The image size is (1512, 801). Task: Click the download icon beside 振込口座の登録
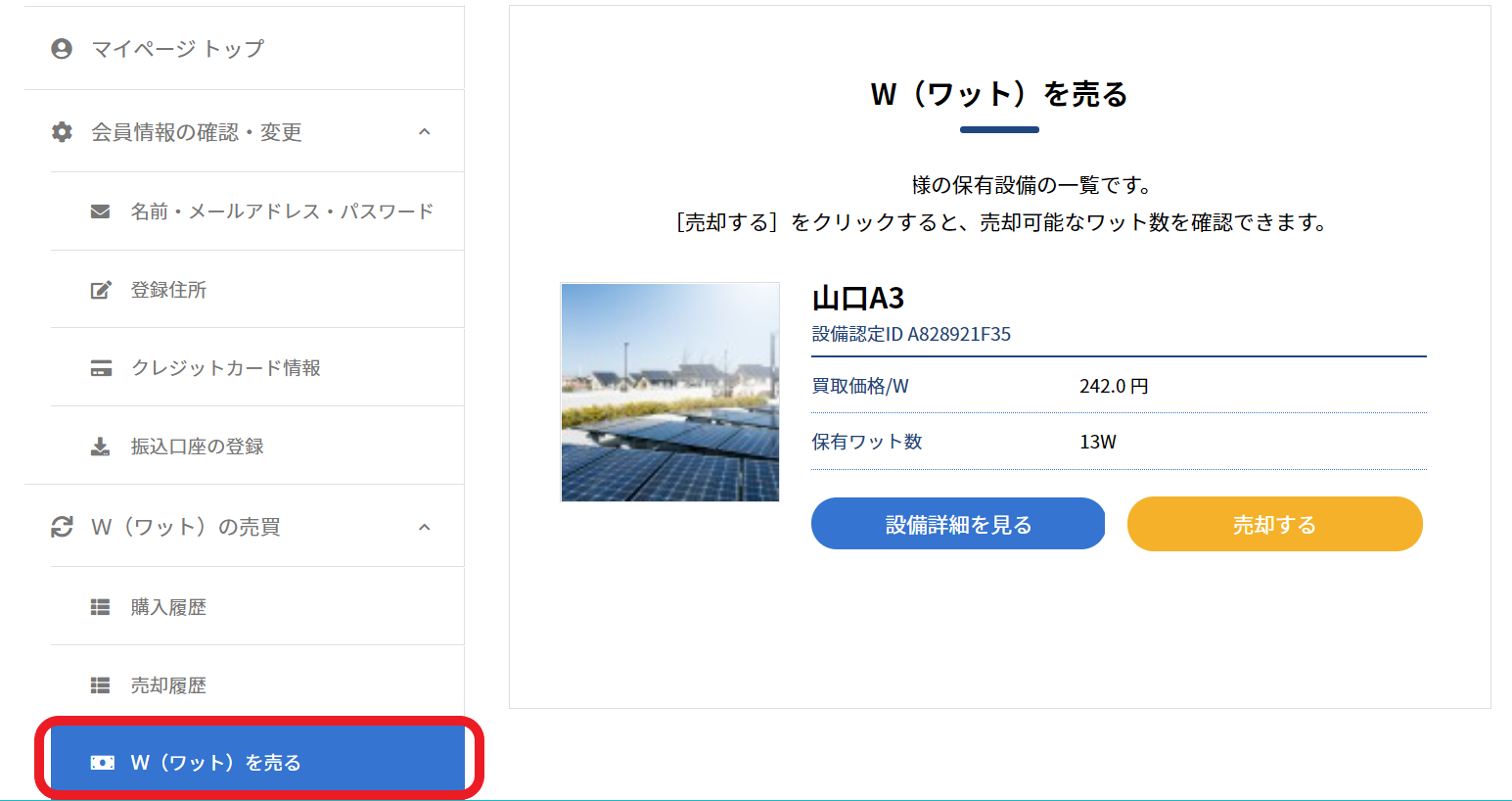pyautogui.click(x=100, y=447)
